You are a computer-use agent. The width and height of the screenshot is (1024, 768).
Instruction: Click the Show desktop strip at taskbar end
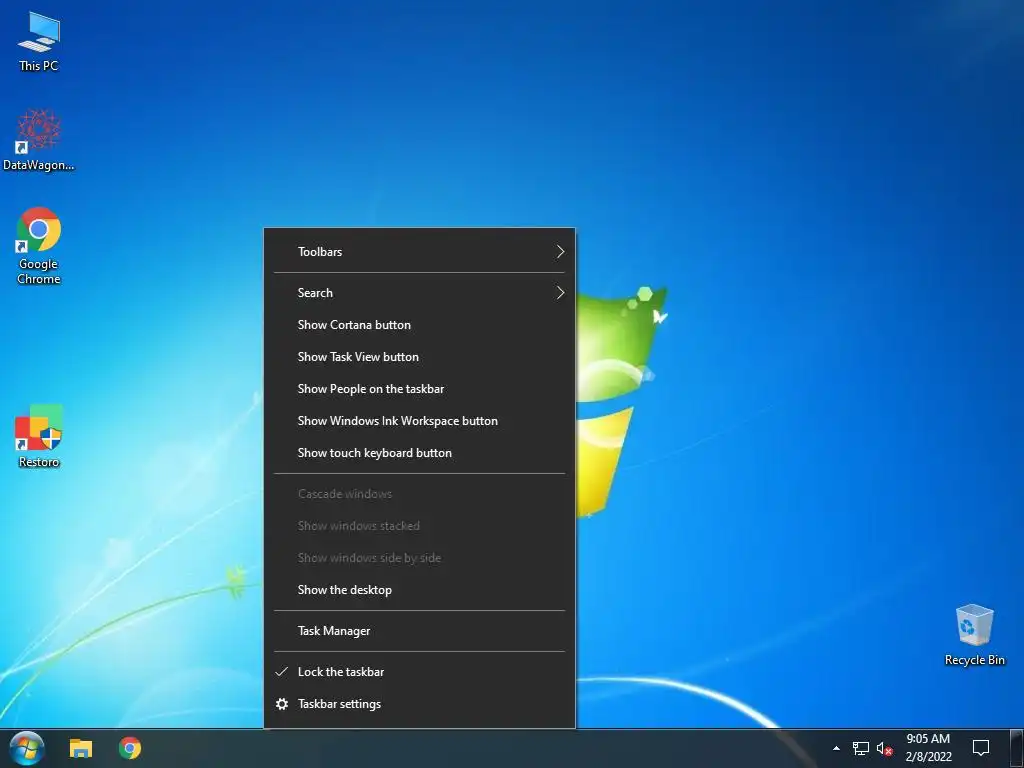click(1017, 748)
